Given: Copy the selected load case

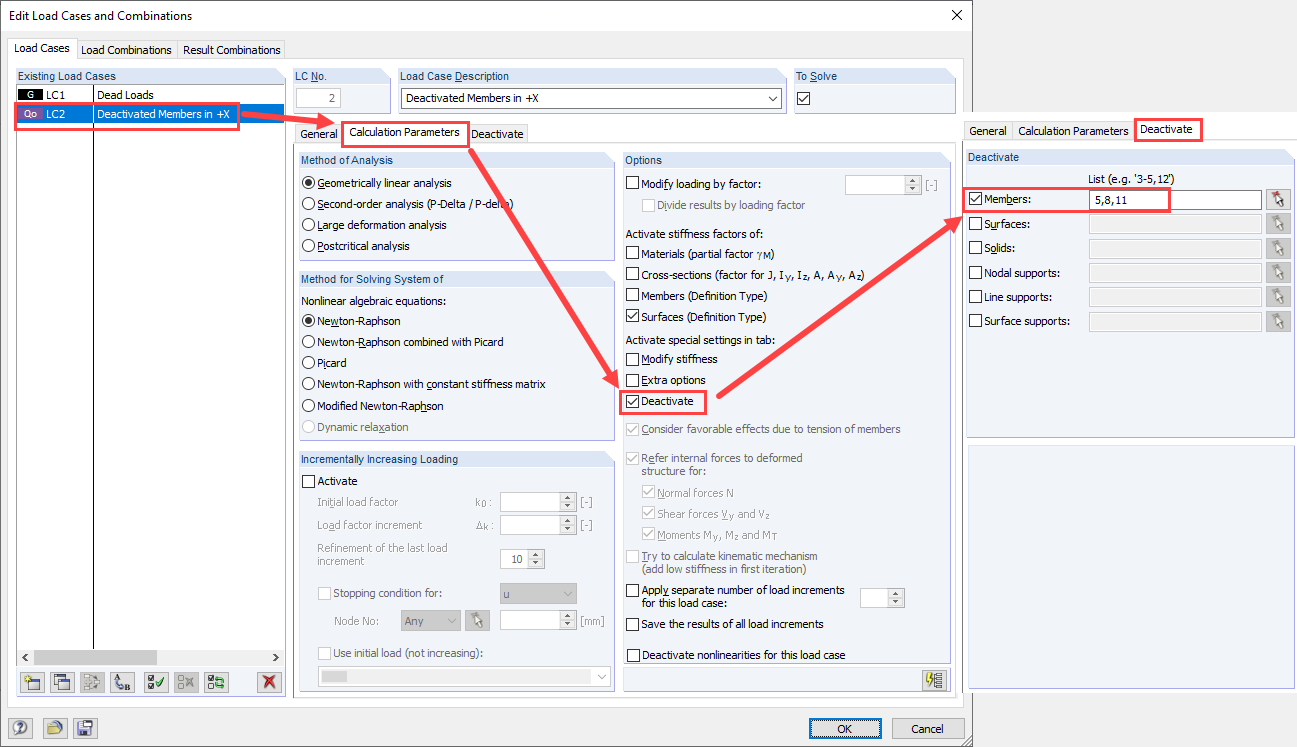Looking at the screenshot, I should (61, 681).
